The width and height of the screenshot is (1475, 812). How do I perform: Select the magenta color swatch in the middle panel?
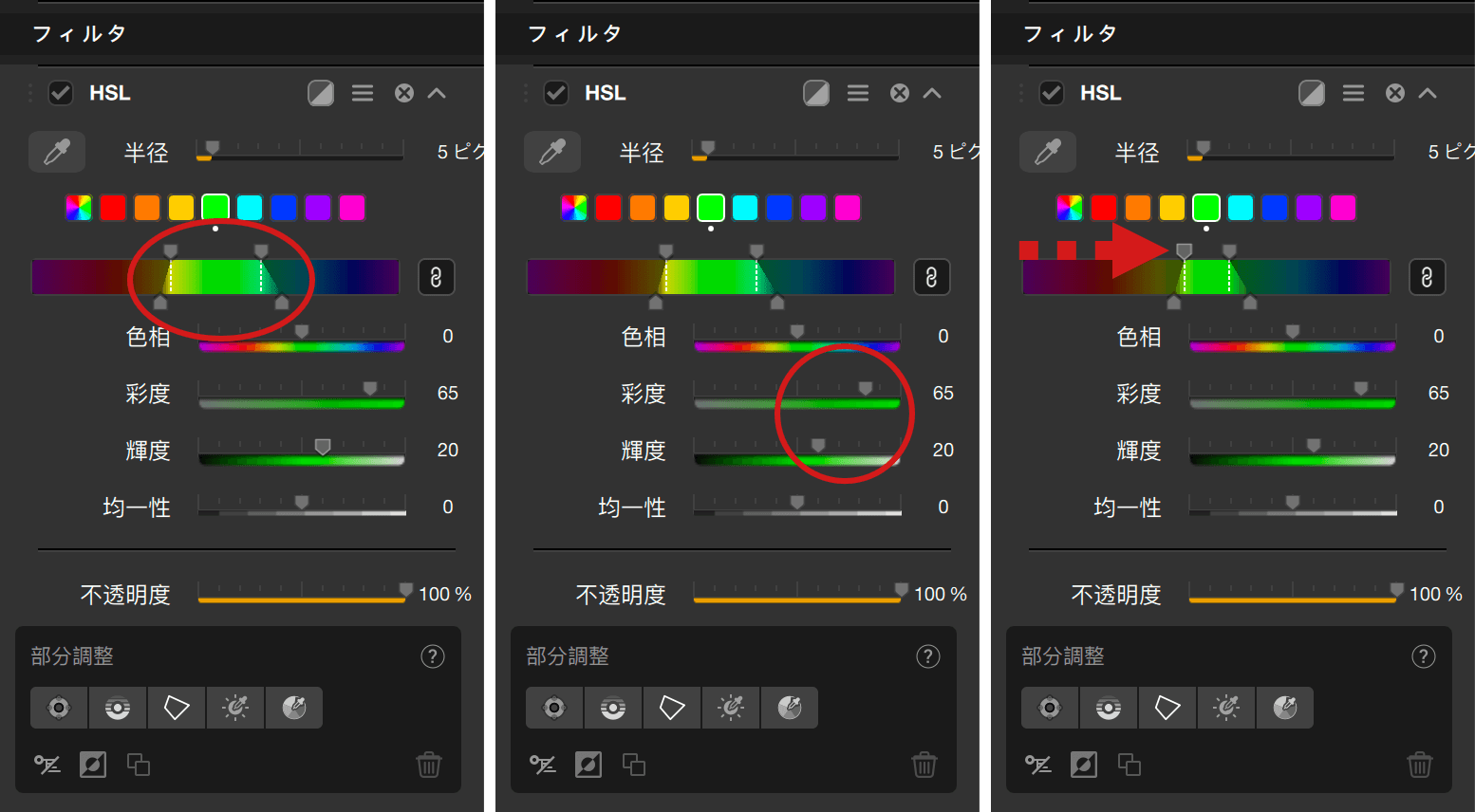pos(848,208)
